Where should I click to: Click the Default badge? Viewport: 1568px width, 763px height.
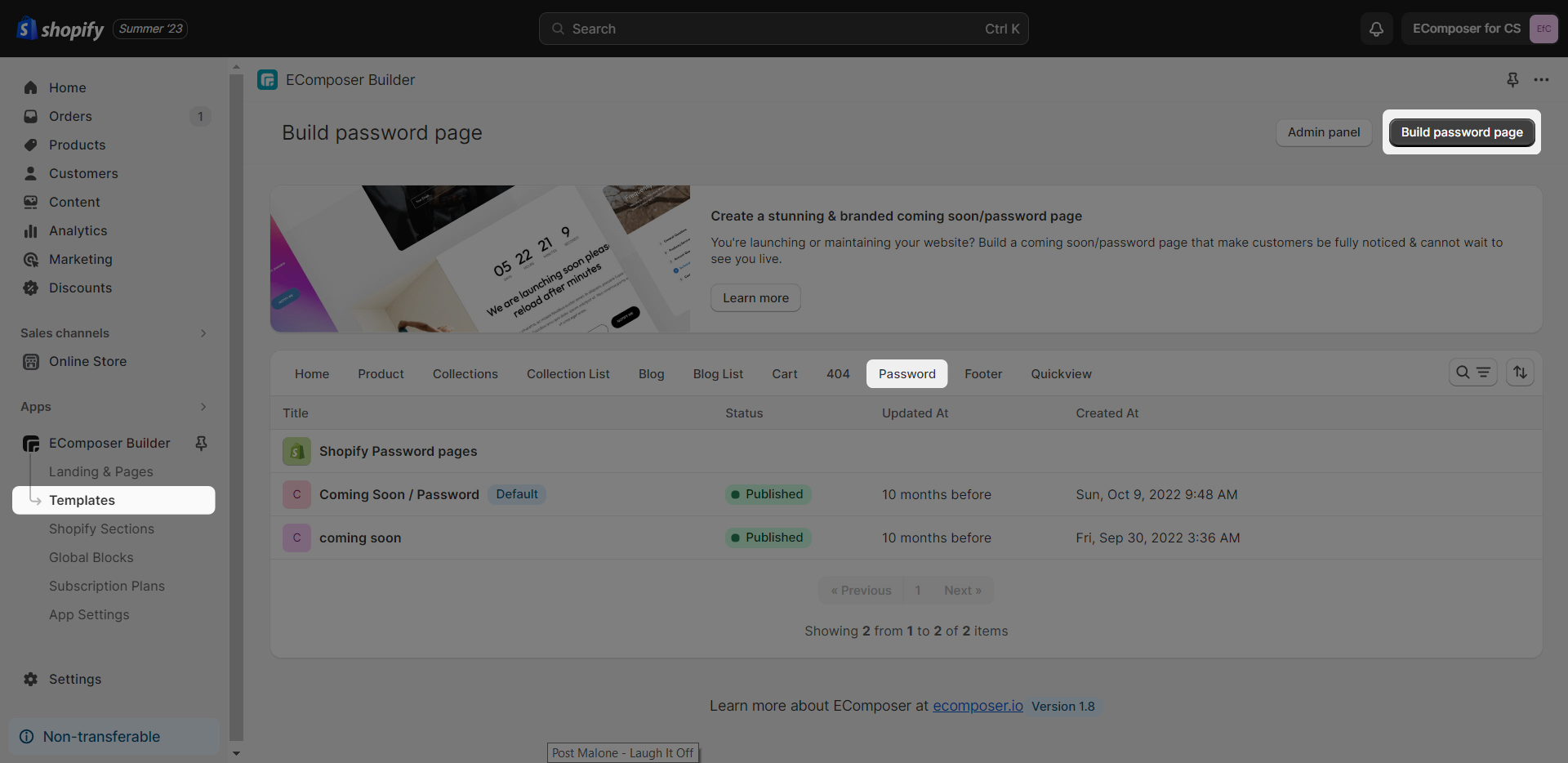[x=517, y=494]
